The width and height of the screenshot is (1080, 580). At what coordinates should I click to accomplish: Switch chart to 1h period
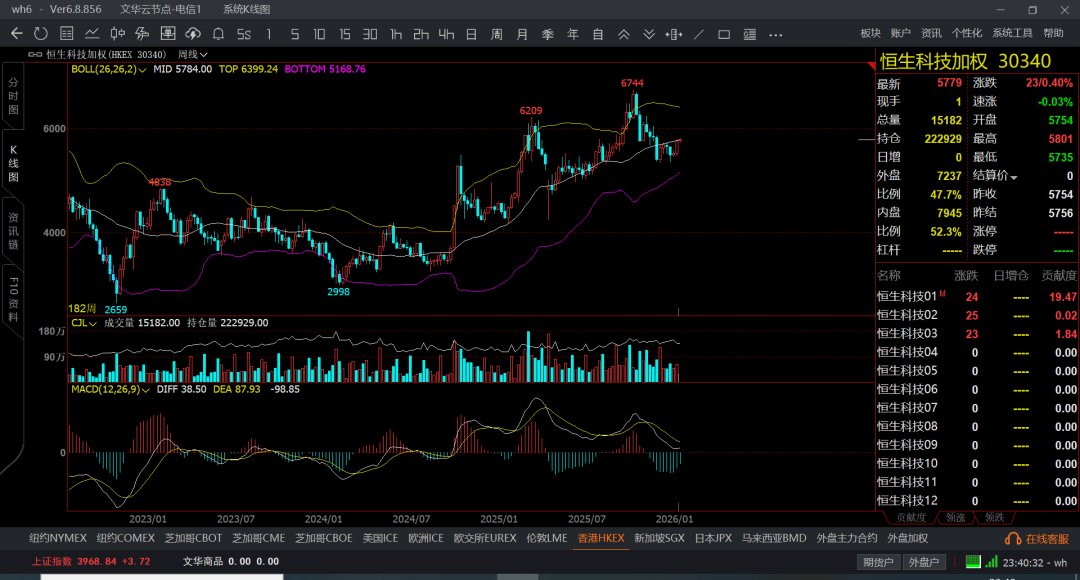point(396,34)
